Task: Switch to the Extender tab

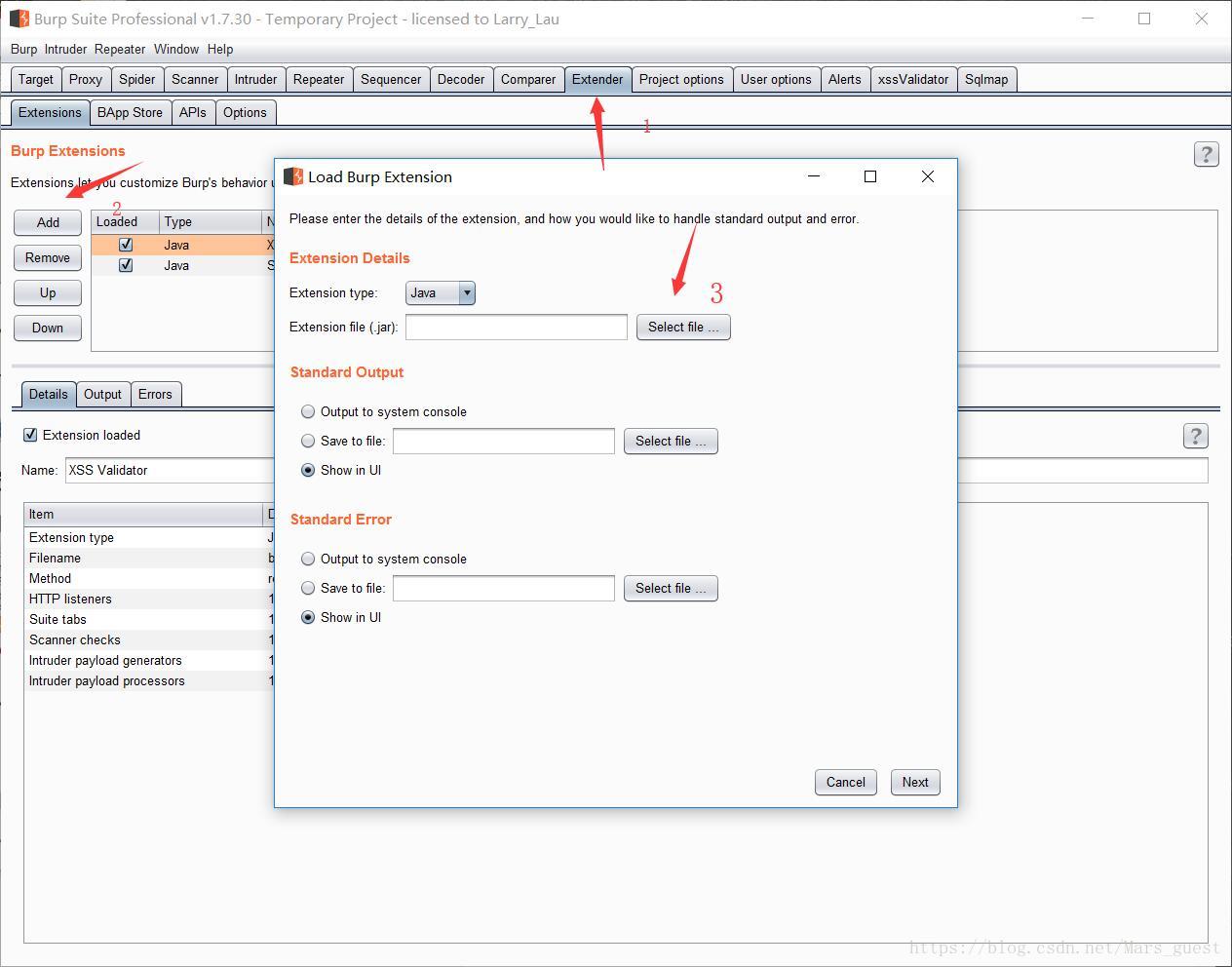Action: click(x=597, y=79)
